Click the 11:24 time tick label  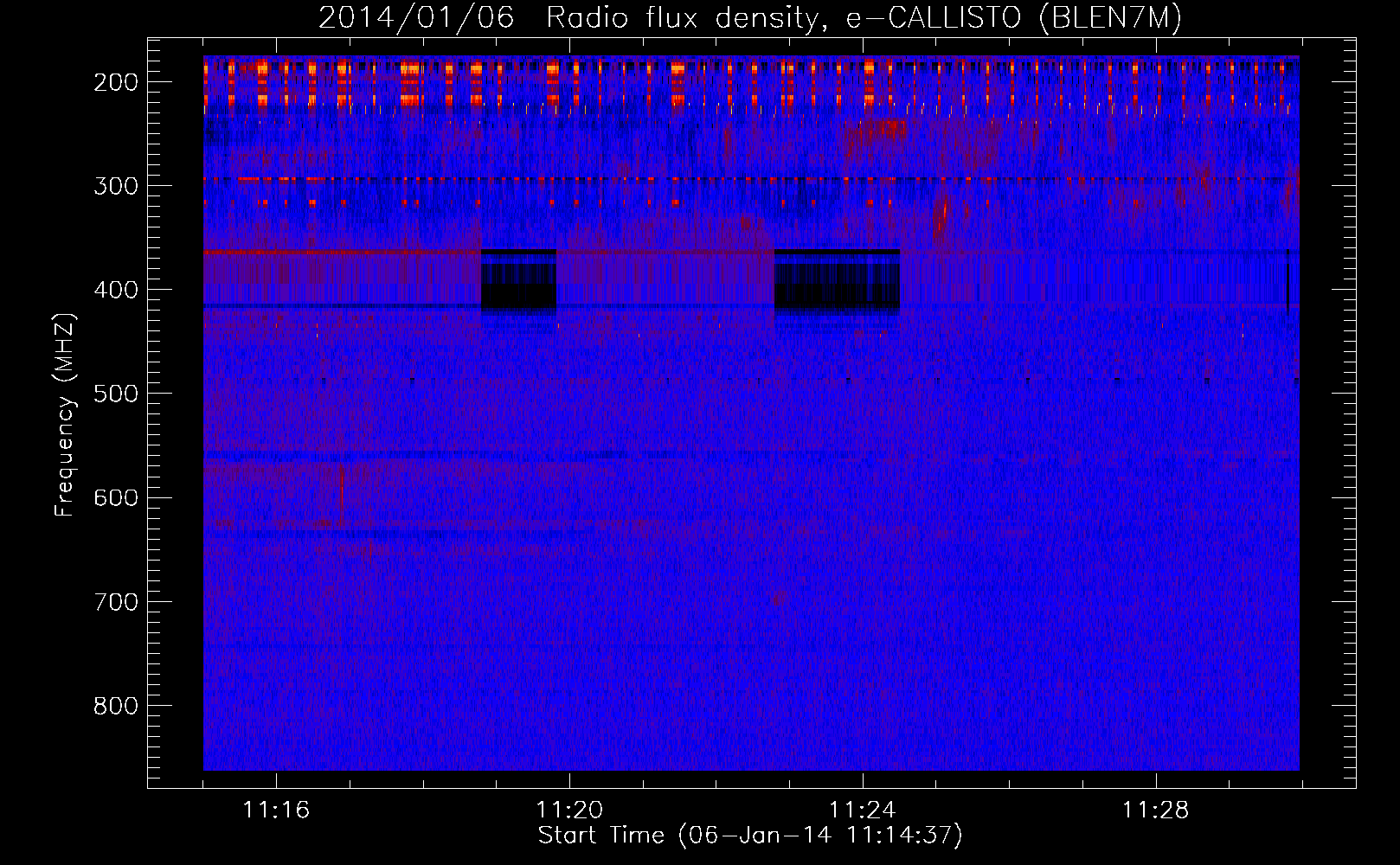point(863,811)
